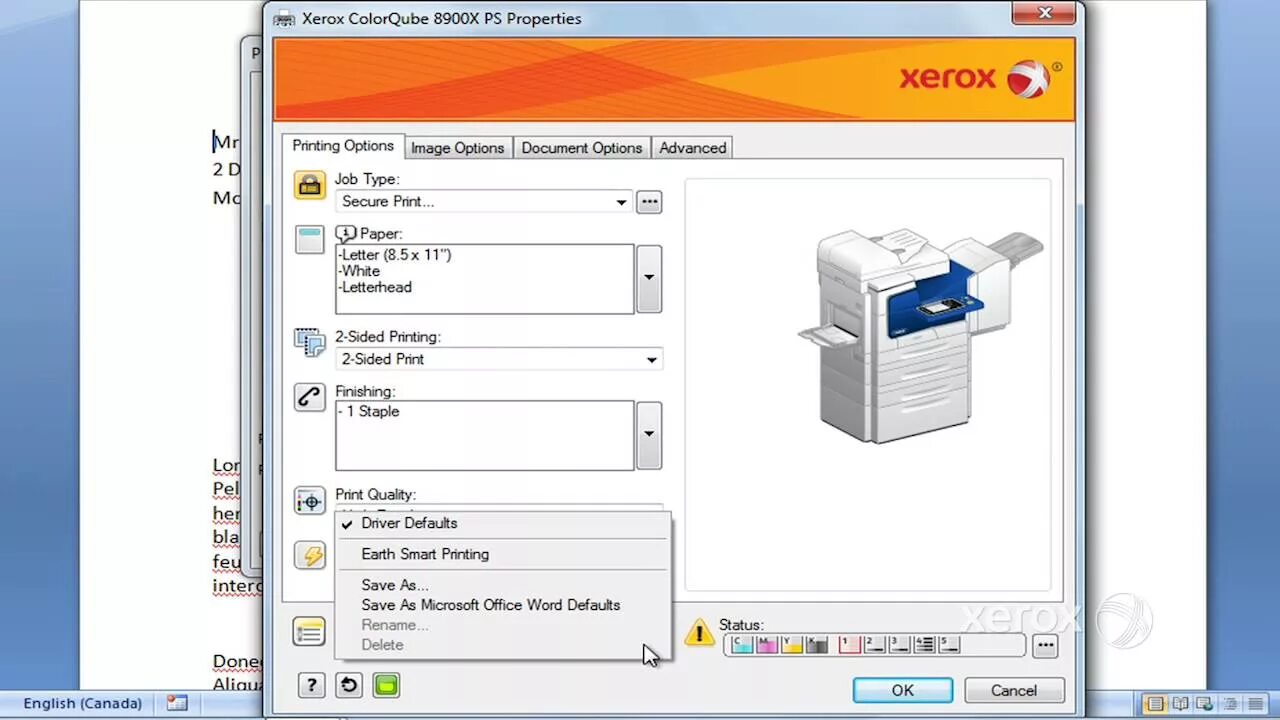Click paper tray 3 status icon

899,645
